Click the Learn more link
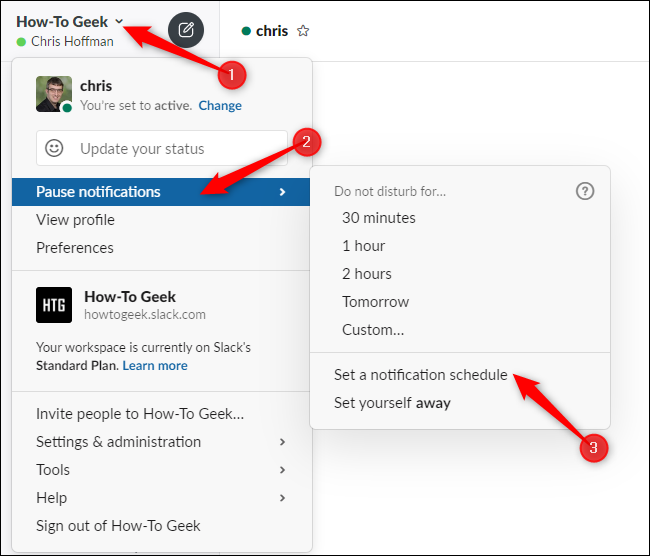650x556 pixels. pyautogui.click(x=155, y=366)
